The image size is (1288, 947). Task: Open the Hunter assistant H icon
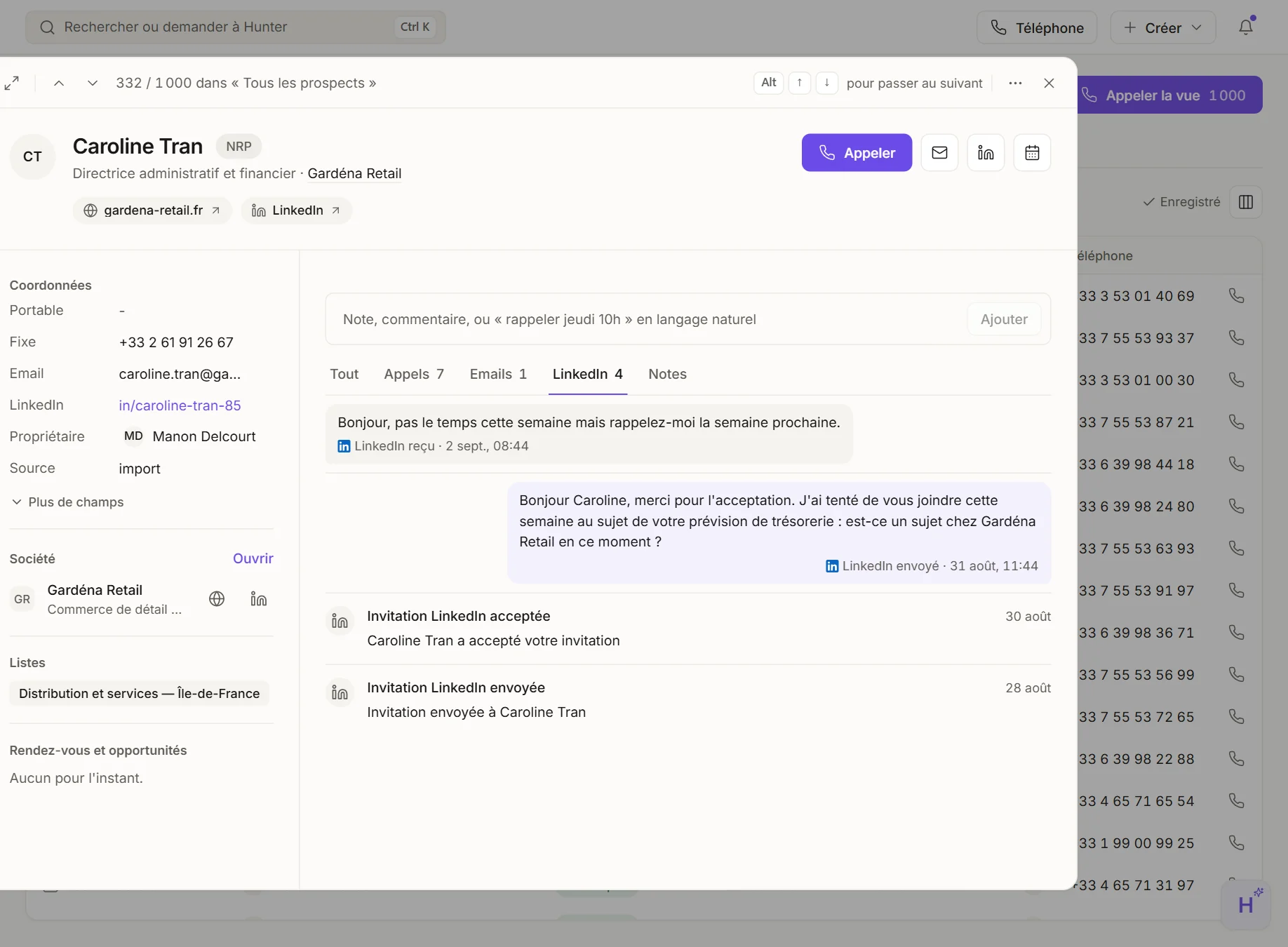click(1246, 905)
